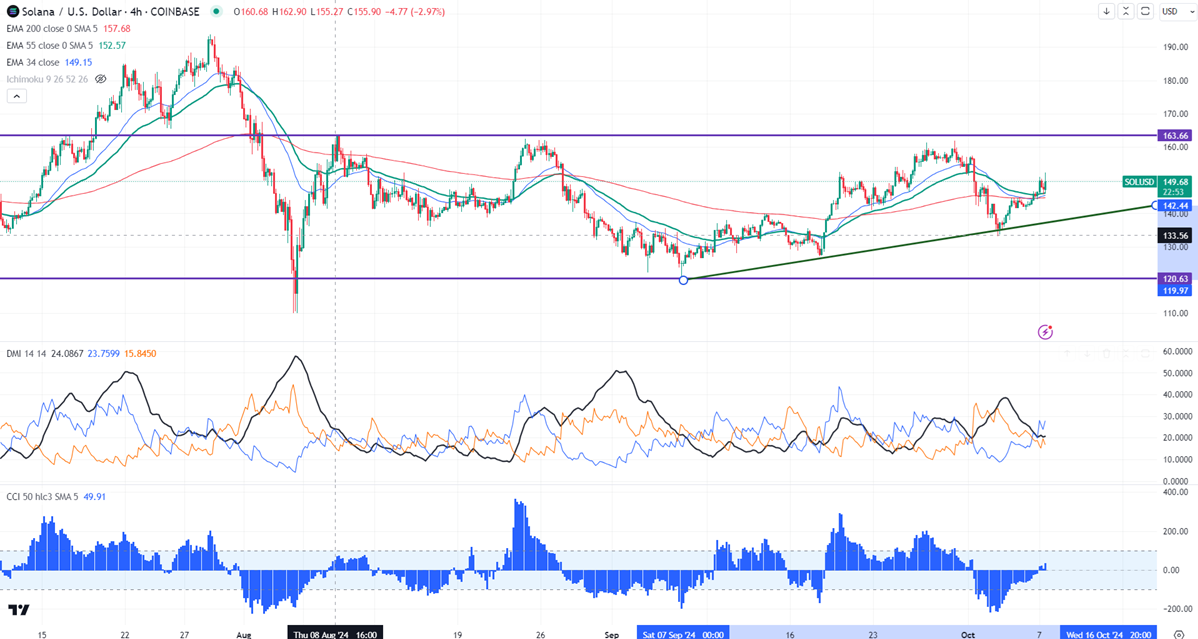Click the purple lightning event icon on chart
This screenshot has width=1198, height=639.
(x=1045, y=332)
